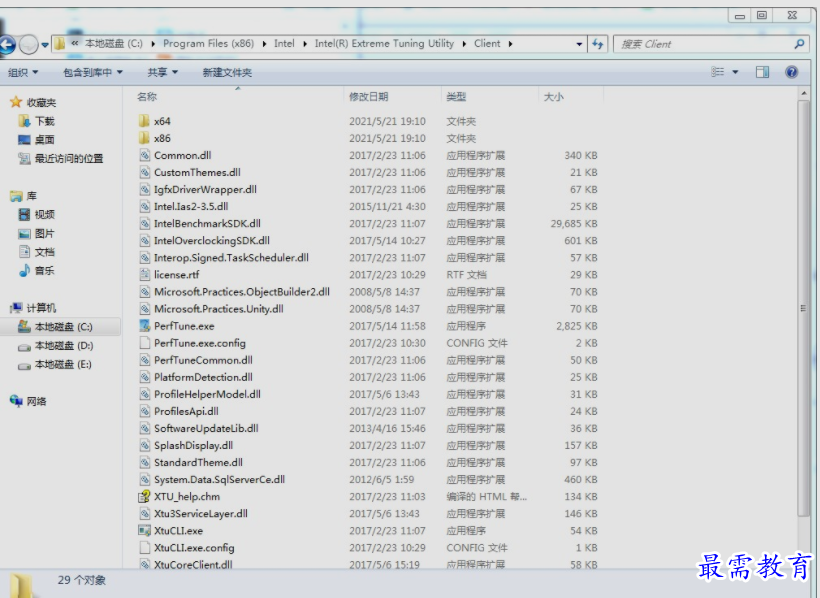
Task: Click the search magnifier icon
Action: point(799,44)
